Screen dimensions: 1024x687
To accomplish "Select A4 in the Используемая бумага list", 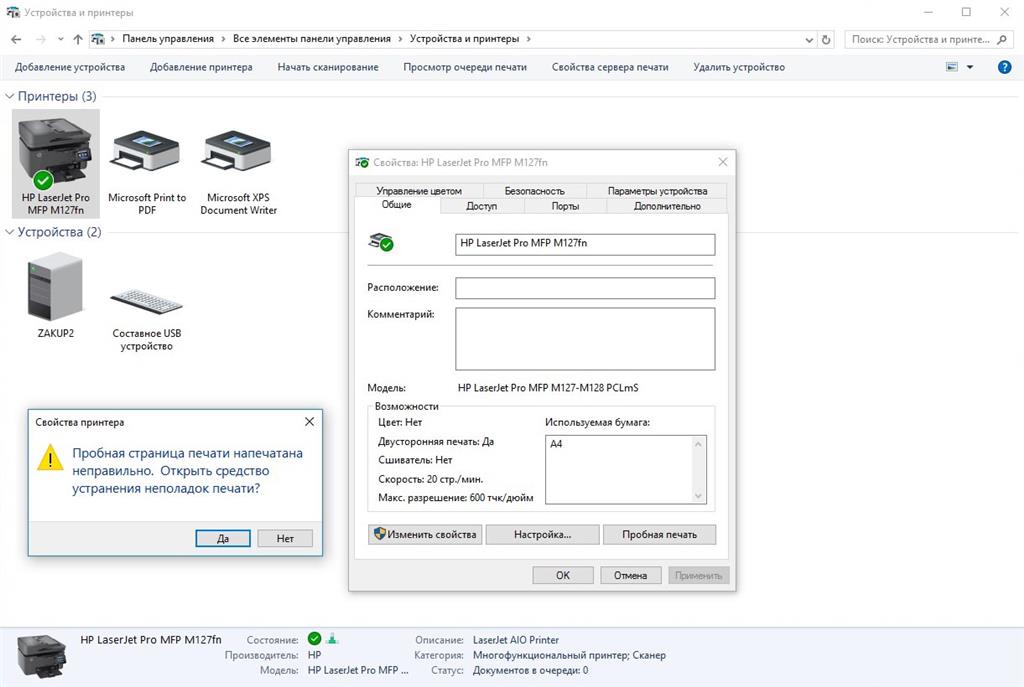I will coord(556,444).
